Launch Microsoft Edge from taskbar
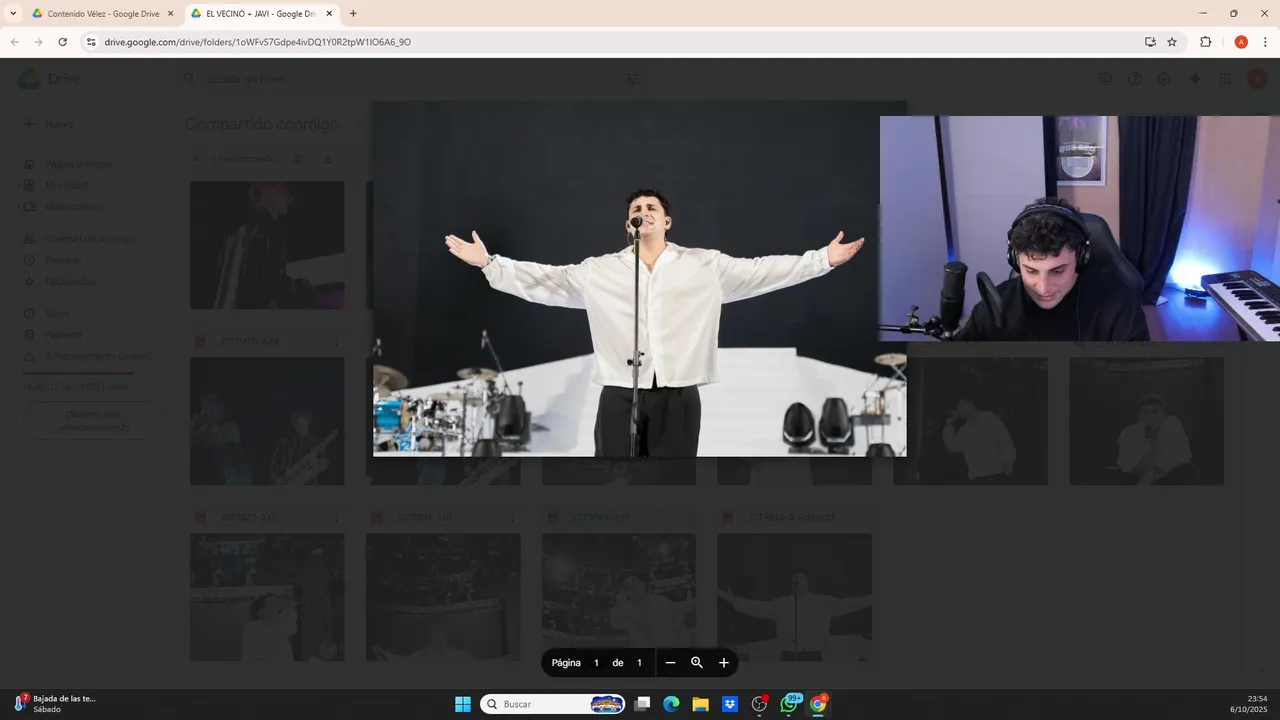 pos(671,704)
